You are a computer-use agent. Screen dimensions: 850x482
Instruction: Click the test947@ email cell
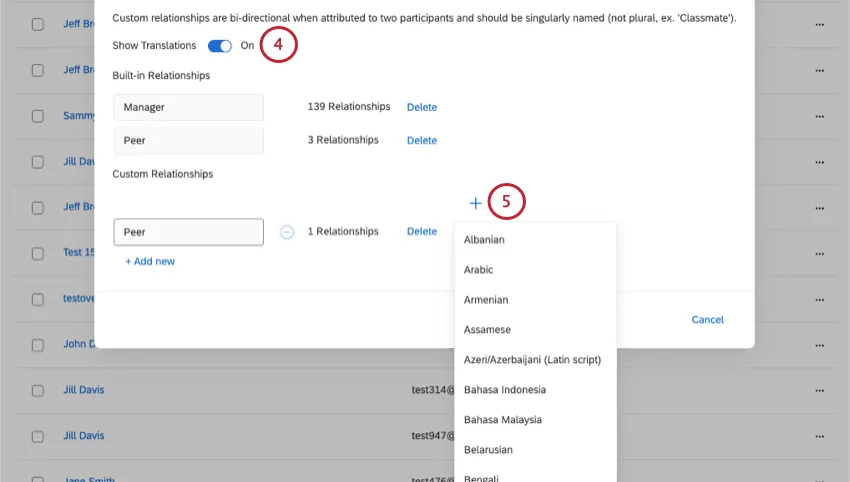433,435
